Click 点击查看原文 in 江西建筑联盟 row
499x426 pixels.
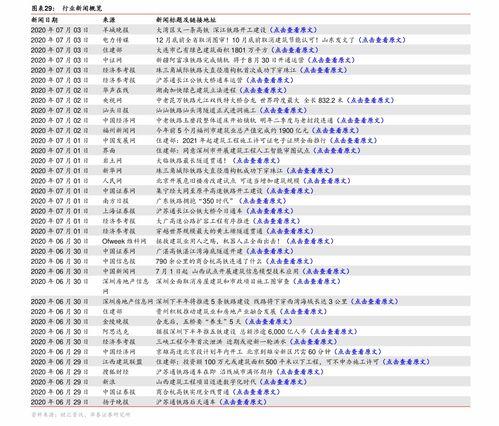point(406,362)
